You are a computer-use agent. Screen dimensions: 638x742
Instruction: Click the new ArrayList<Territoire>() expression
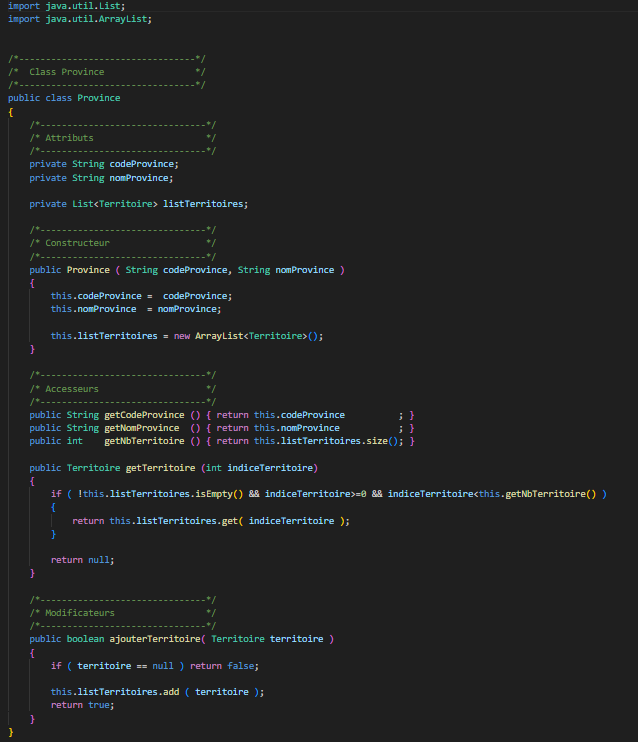pyautogui.click(x=249, y=336)
